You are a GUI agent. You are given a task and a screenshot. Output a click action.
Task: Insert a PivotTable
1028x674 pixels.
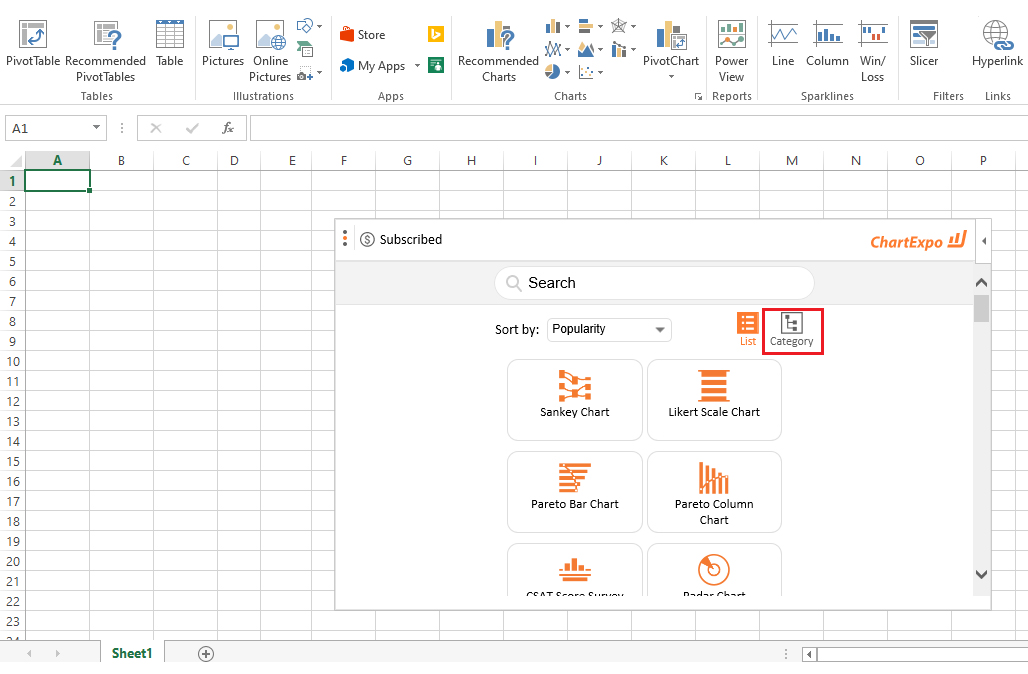(x=33, y=43)
